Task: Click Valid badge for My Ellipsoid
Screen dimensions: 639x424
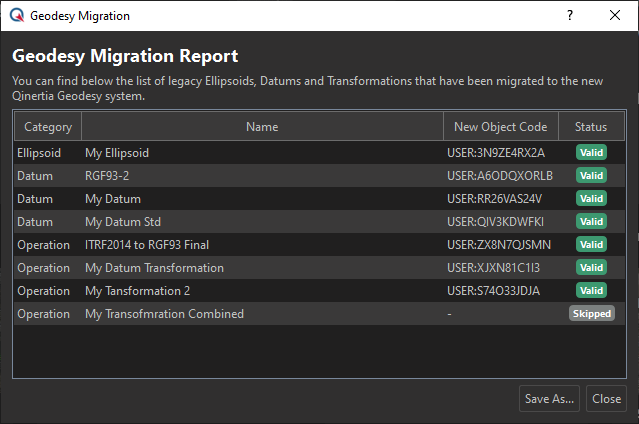Action: point(591,153)
